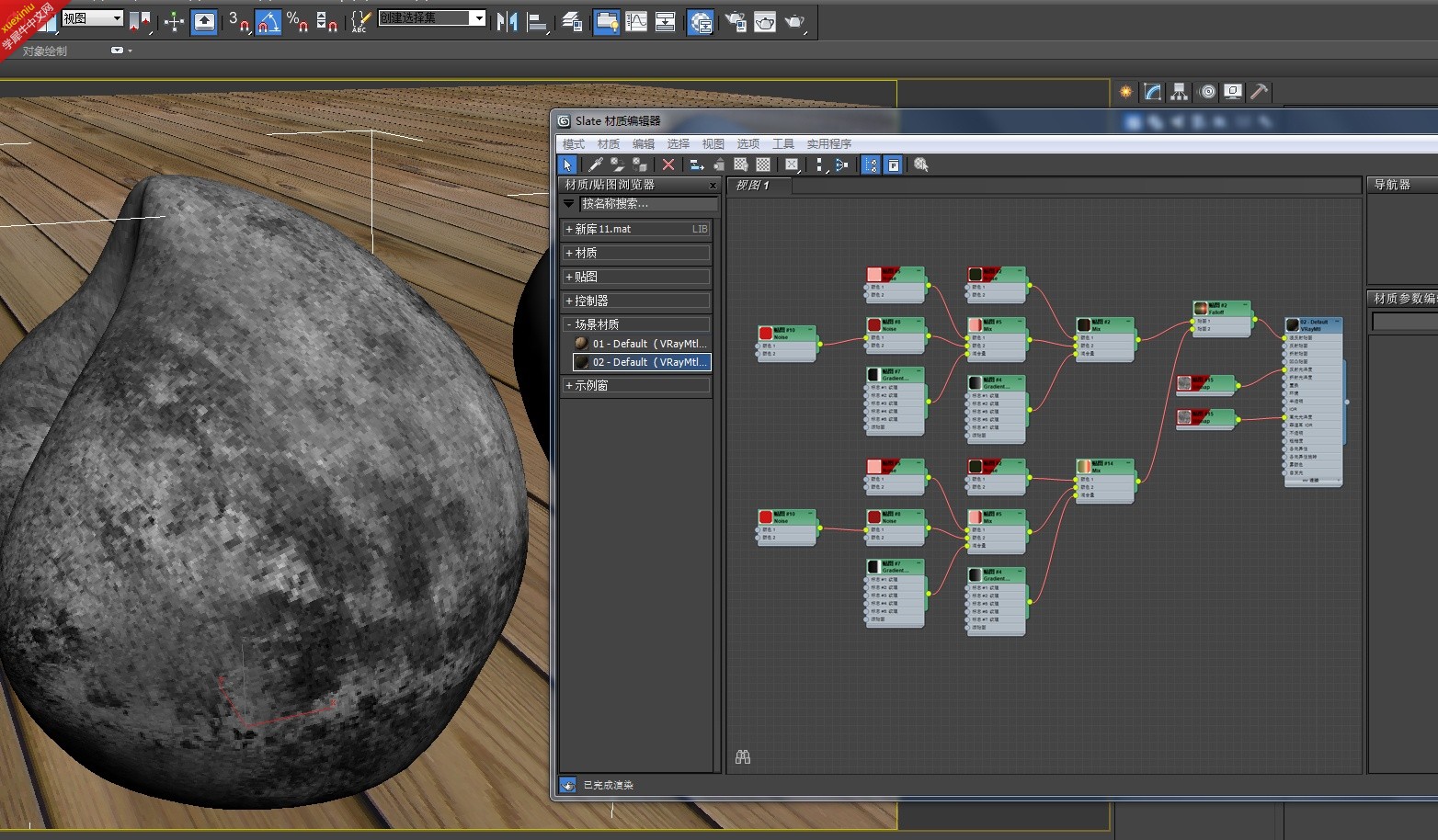Click the Render Production teapot icon
The height and width of the screenshot is (840, 1438).
796,21
